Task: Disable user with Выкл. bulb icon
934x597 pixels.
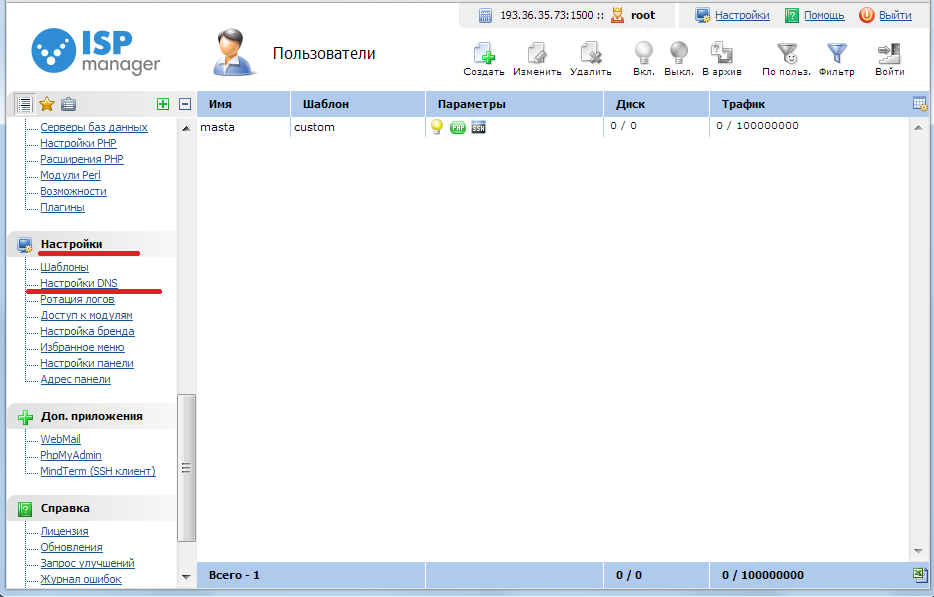Action: [x=679, y=54]
